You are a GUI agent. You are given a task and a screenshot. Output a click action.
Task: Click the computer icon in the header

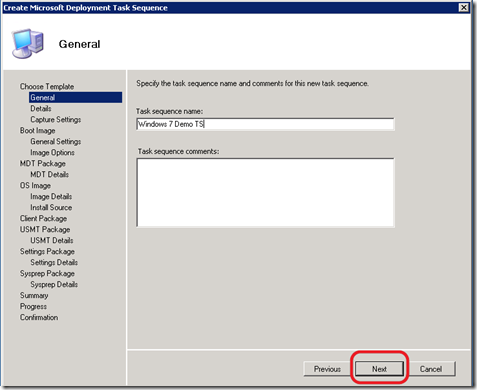(x=28, y=44)
